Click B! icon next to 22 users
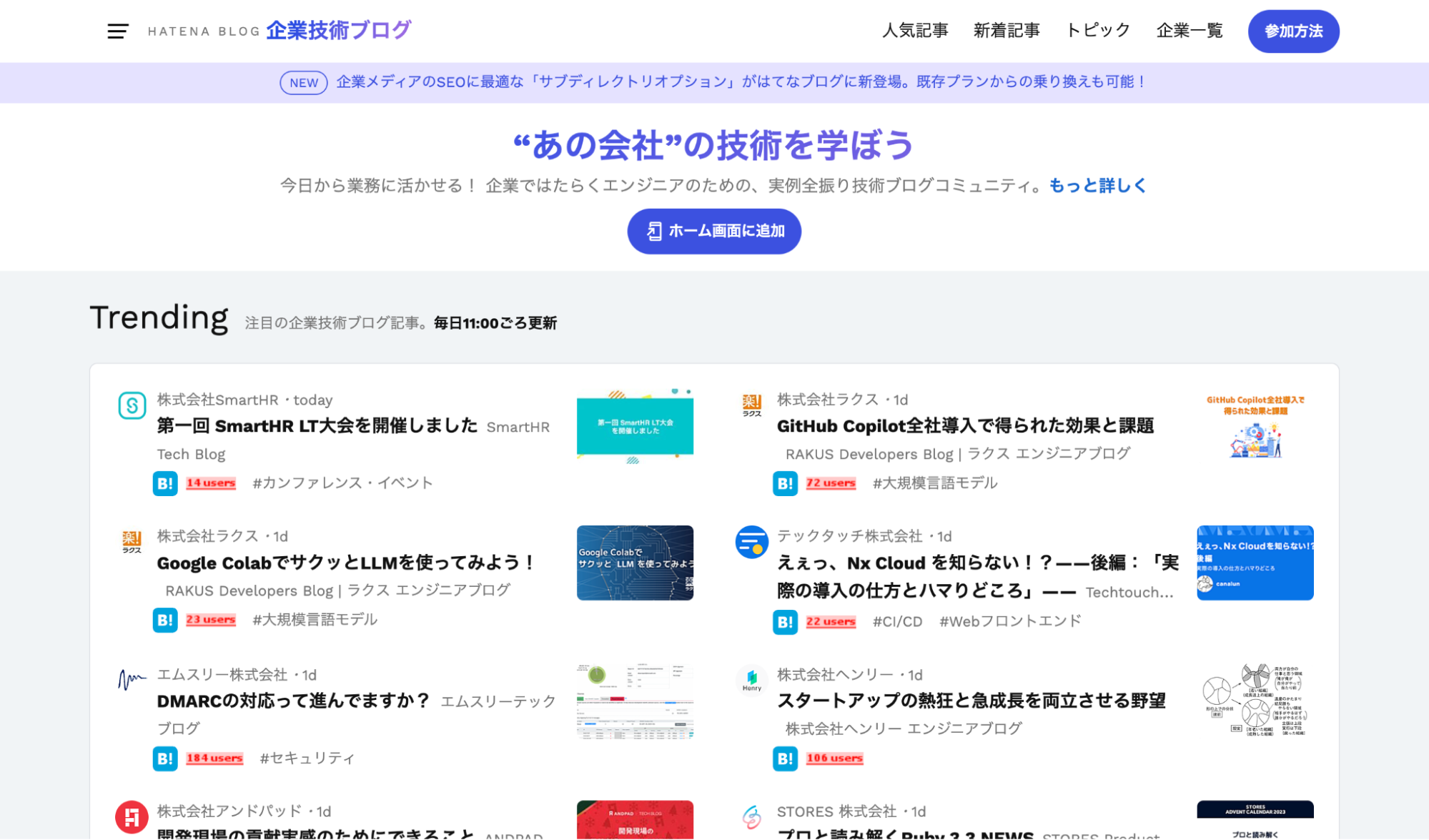1429x840 pixels. click(x=785, y=622)
